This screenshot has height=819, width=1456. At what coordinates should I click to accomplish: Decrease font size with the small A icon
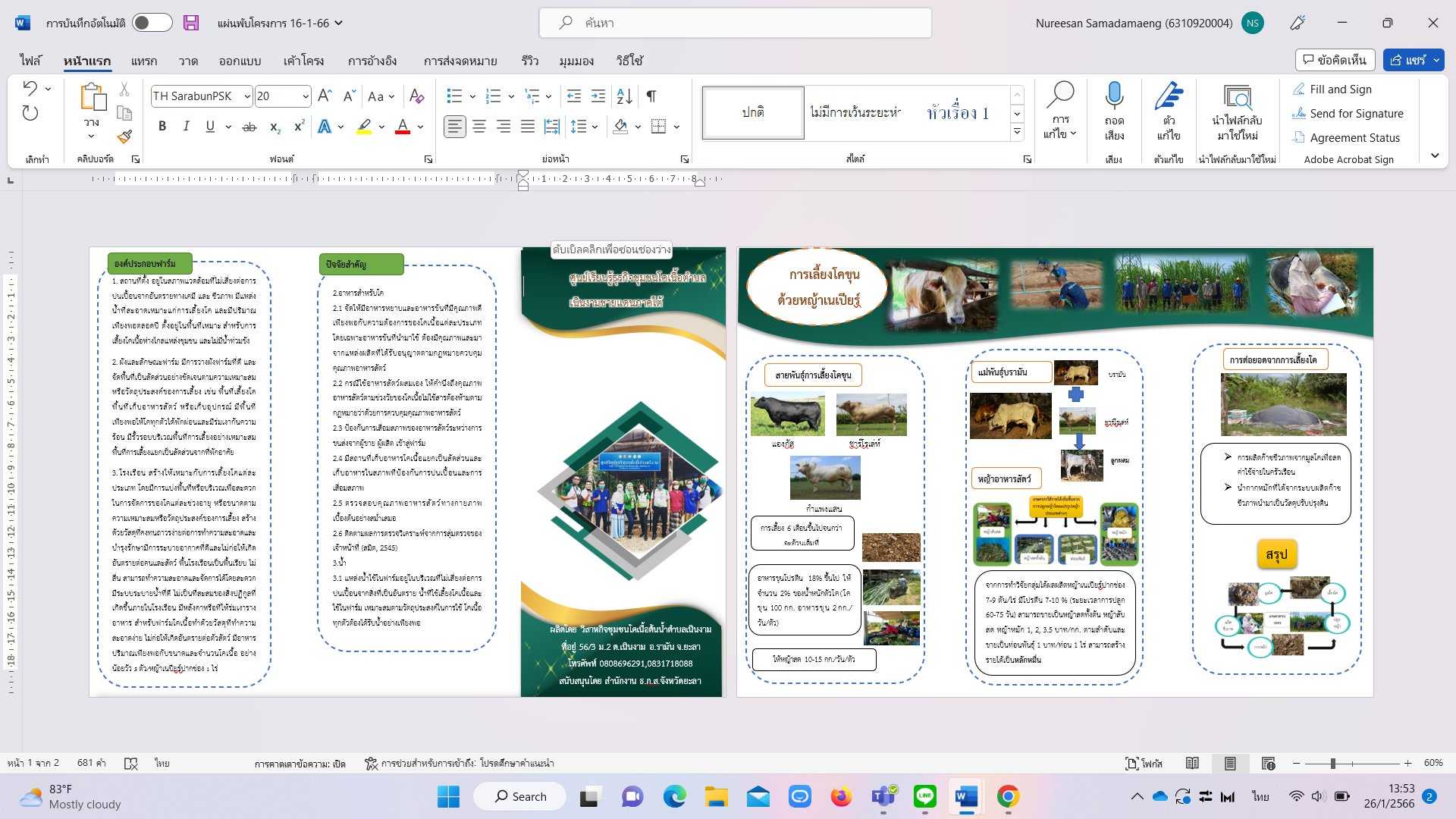(x=349, y=96)
